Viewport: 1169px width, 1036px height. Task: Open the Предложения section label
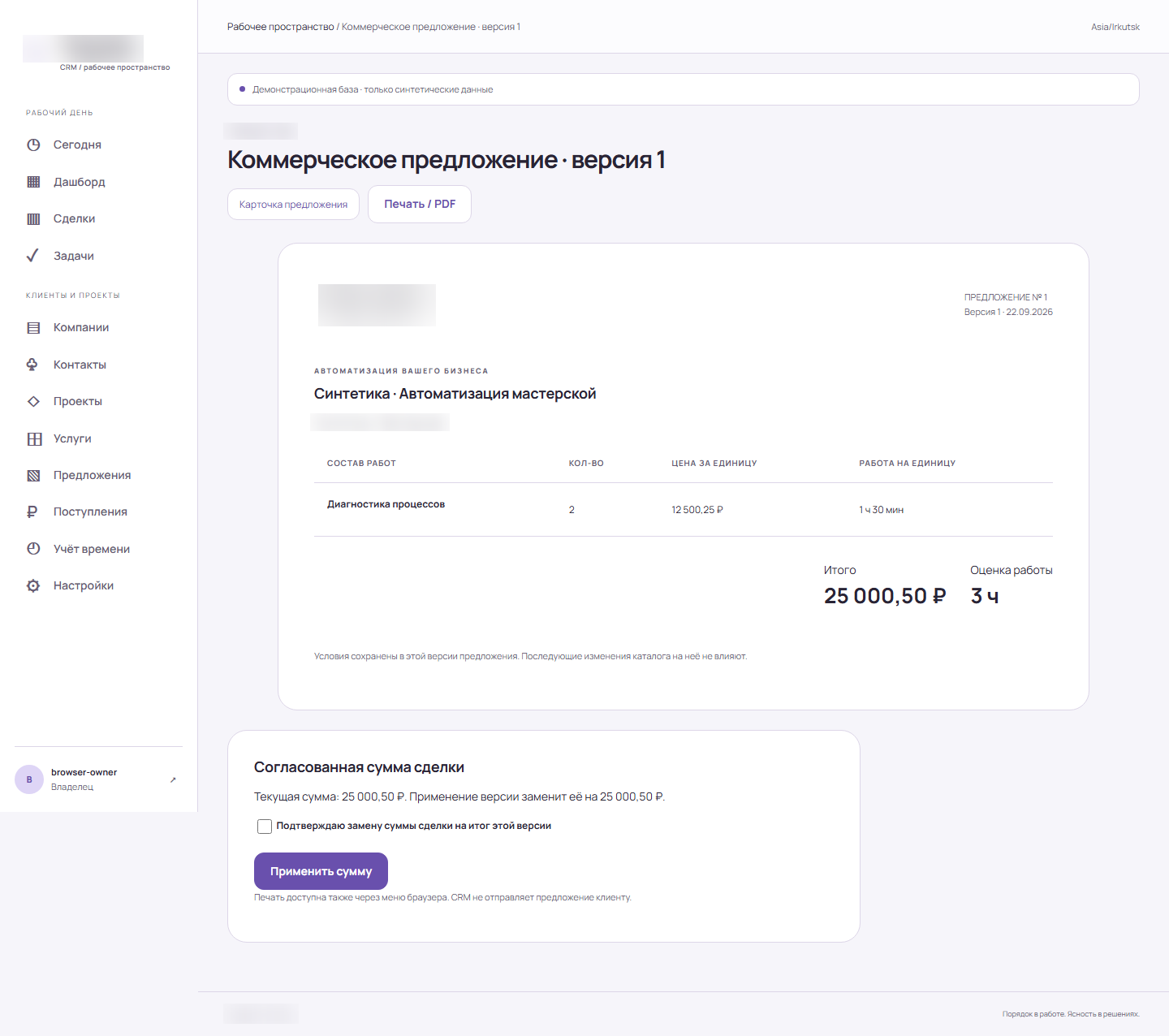click(92, 475)
